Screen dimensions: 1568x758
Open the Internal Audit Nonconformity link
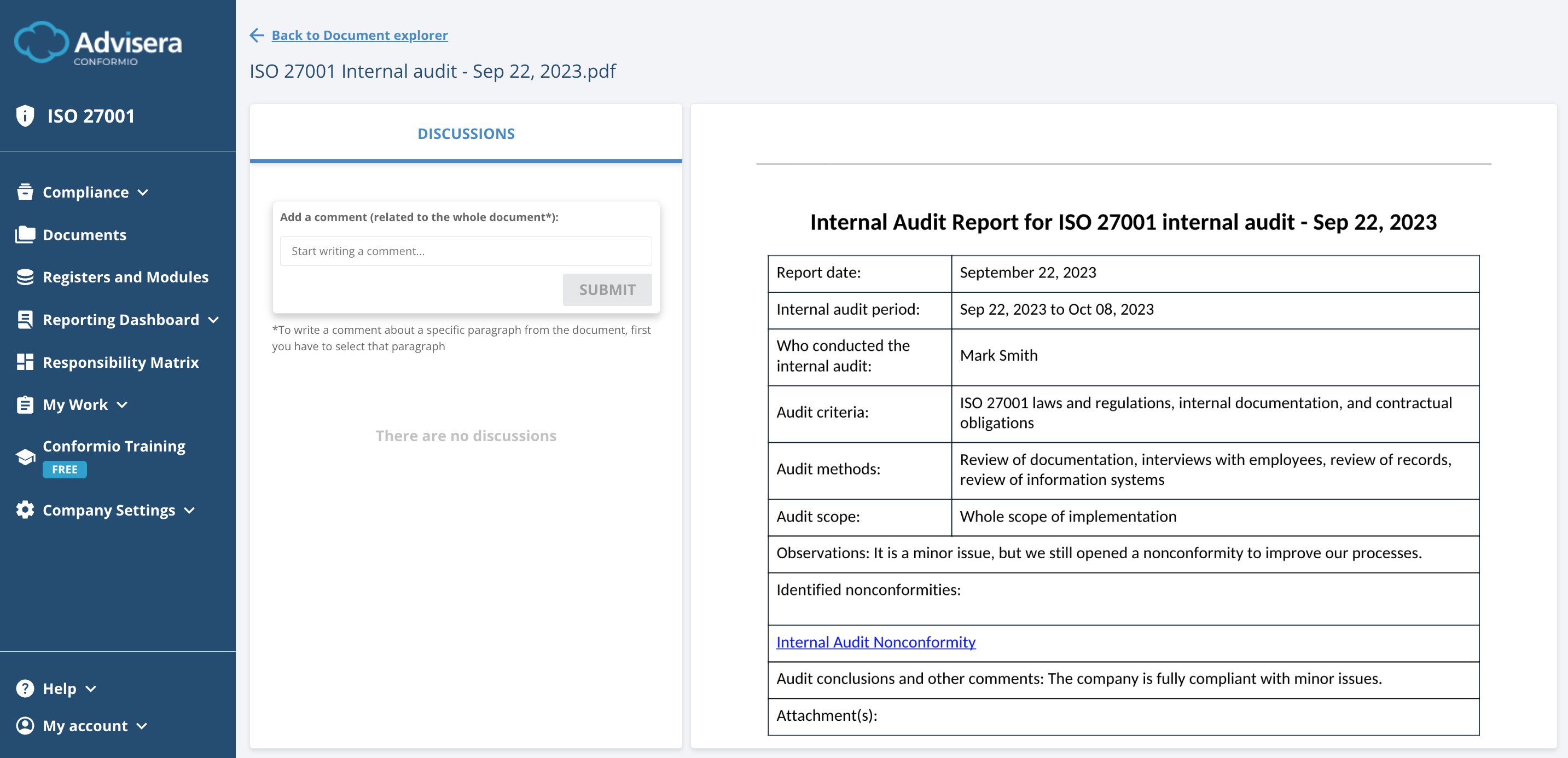875,642
